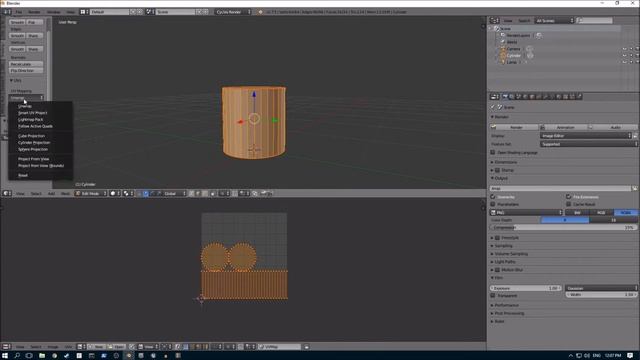Screen dimensions: 640x360
Task: Open the PNG file format dropdown
Action: pyautogui.click(x=526, y=212)
